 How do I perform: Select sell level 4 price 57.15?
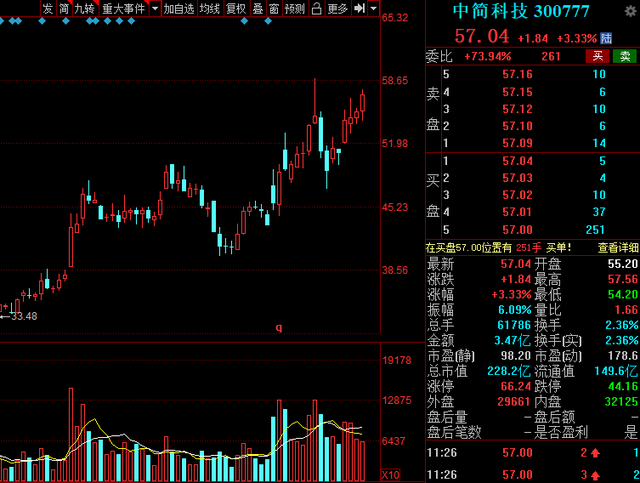tap(517, 92)
